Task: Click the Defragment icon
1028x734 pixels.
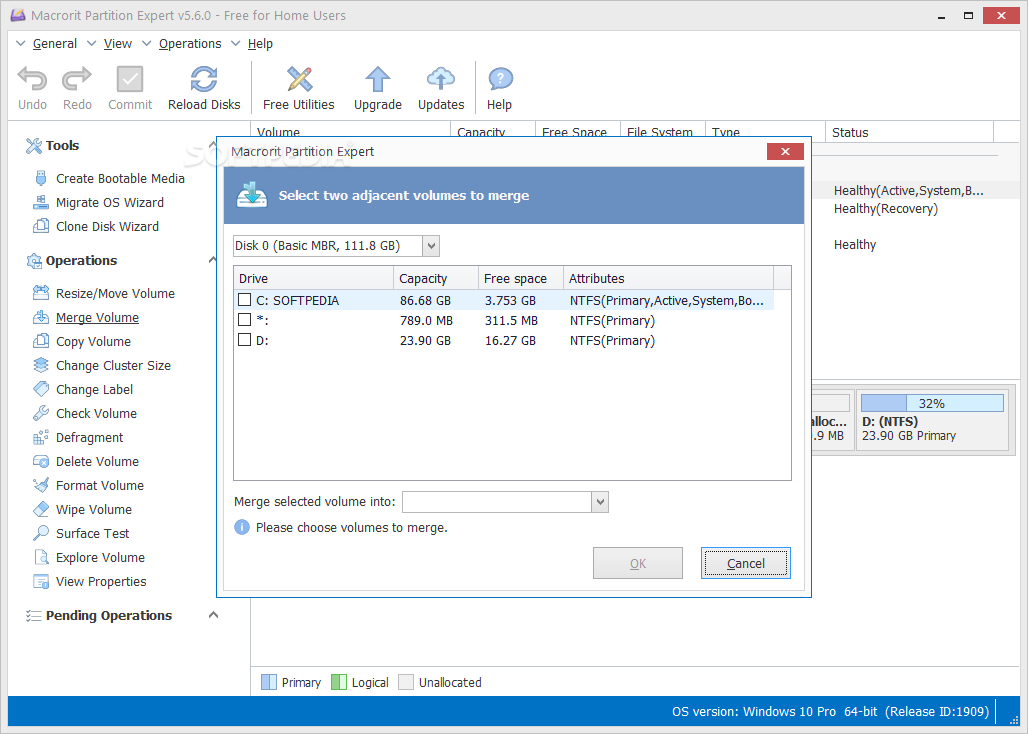Action: (41, 437)
